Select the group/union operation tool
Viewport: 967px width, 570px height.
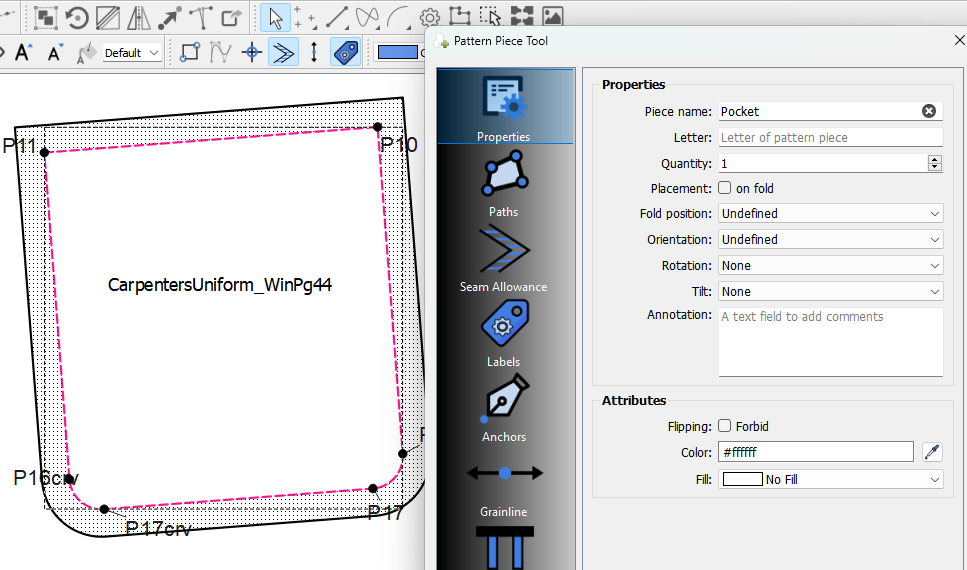[46, 17]
